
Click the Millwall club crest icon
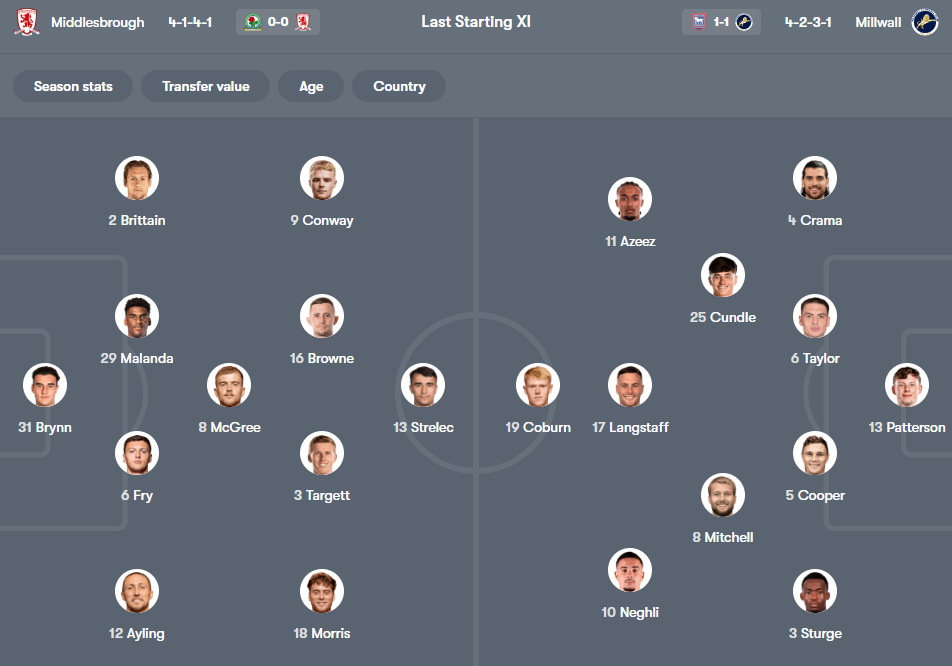click(925, 22)
